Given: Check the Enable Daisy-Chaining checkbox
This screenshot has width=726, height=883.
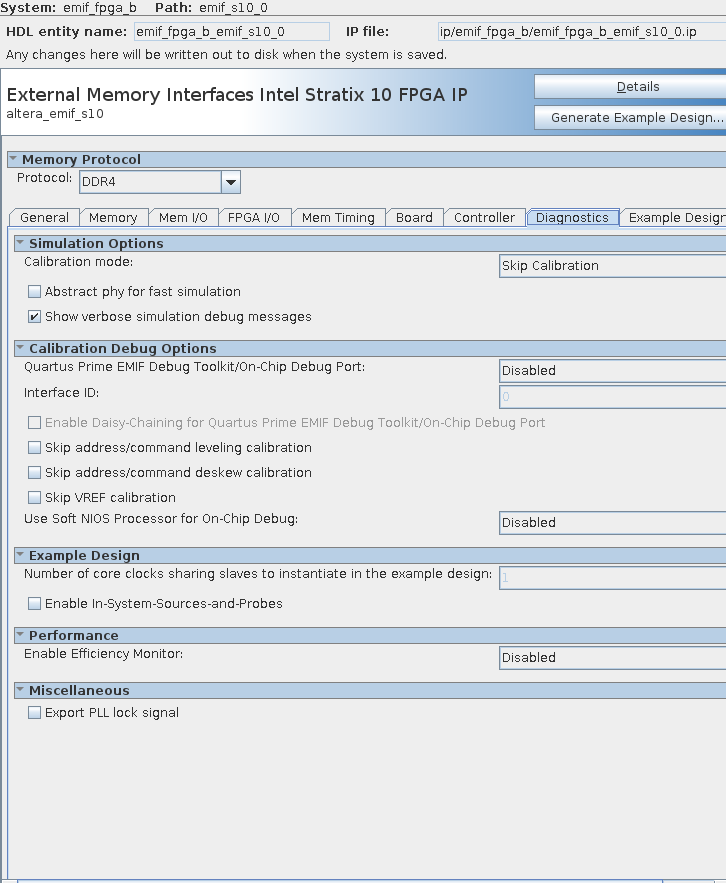Looking at the screenshot, I should click(x=34, y=422).
